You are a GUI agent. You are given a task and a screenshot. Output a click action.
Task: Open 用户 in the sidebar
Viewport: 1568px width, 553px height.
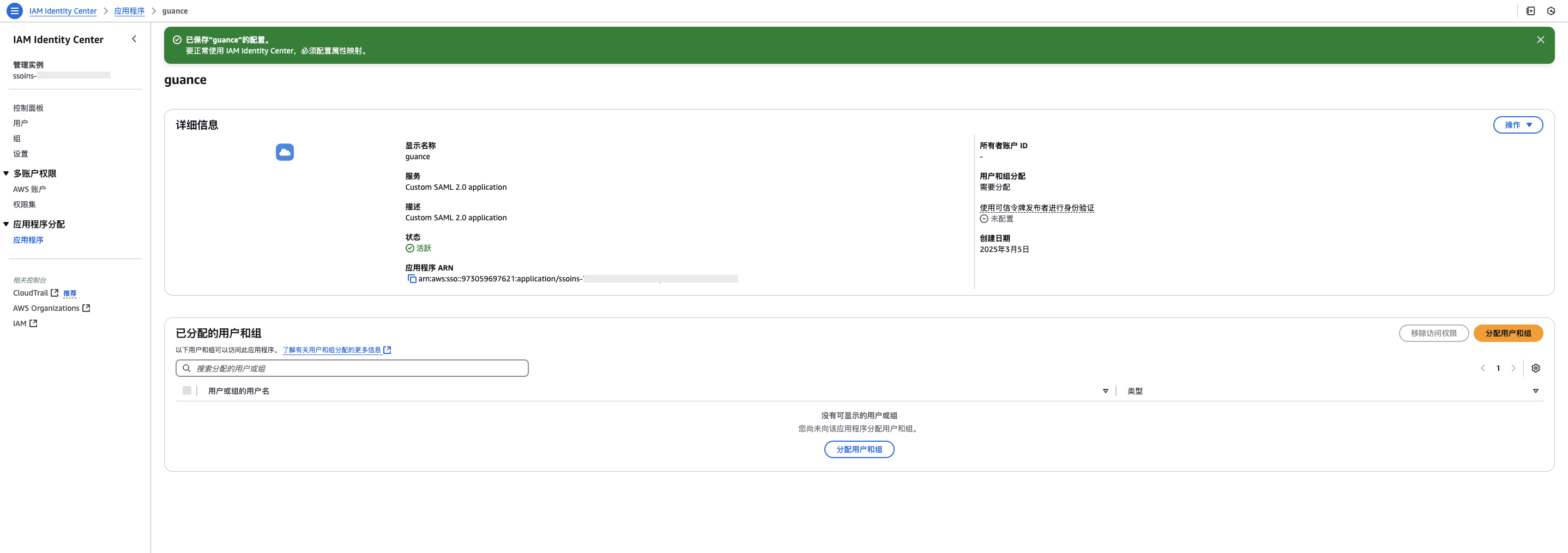tap(21, 123)
